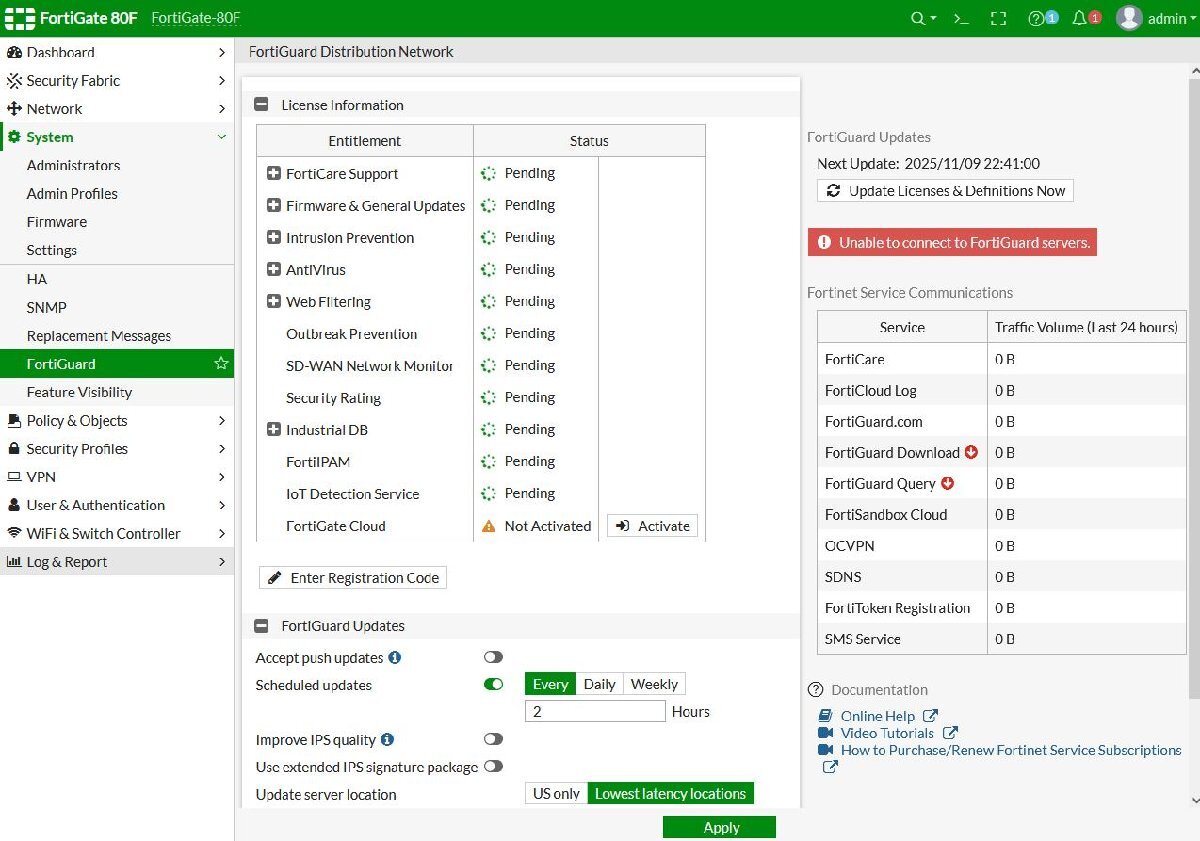Click info icon beside Improve IPS quality
The image size is (1200, 841).
pos(387,740)
